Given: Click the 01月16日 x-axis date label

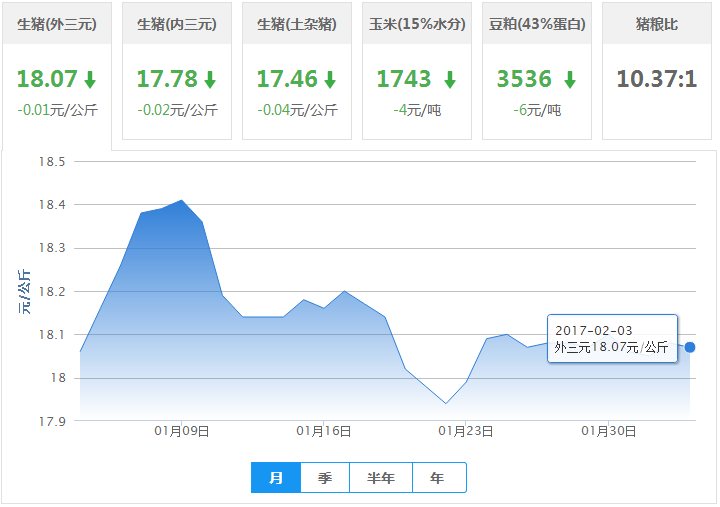Looking at the screenshot, I should pyautogui.click(x=324, y=431).
